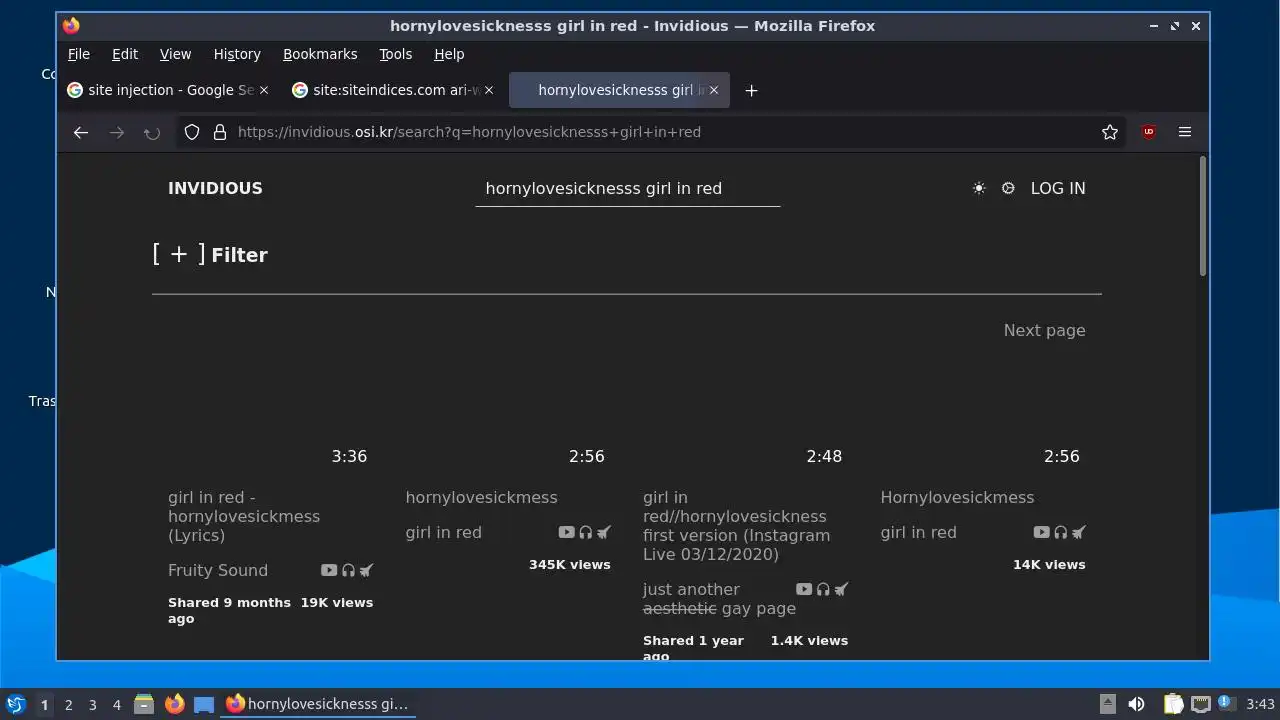Open the View menu
1280x720 pixels.
pyautogui.click(x=175, y=54)
